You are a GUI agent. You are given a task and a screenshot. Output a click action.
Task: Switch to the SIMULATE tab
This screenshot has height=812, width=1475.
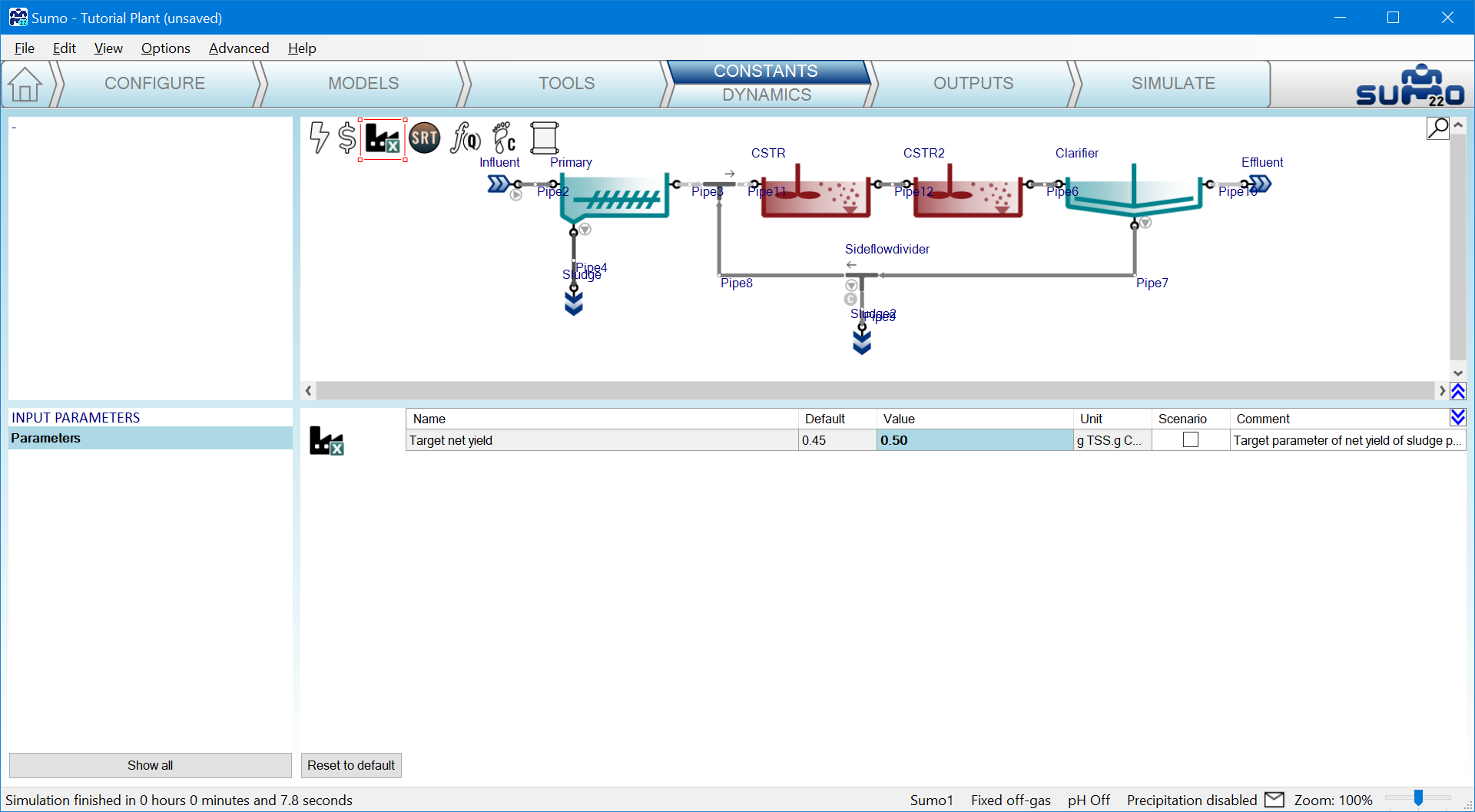click(x=1172, y=84)
